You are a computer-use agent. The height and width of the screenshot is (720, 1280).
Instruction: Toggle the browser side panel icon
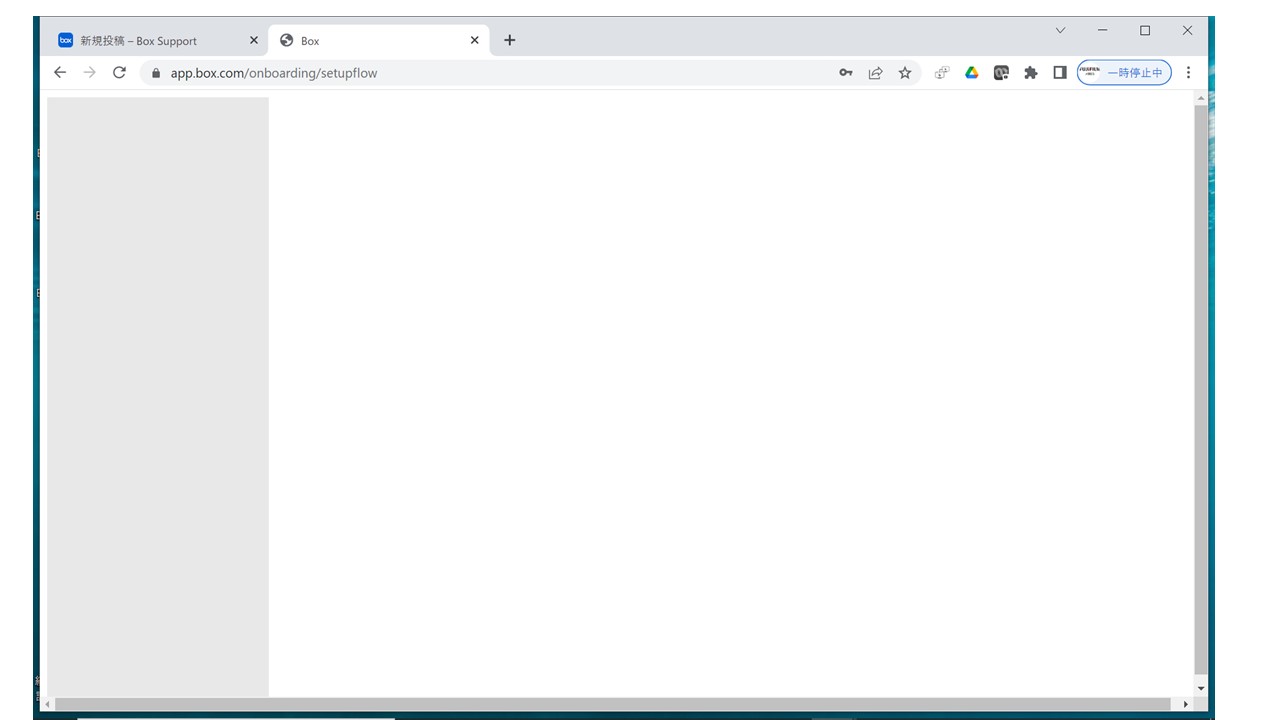click(x=1060, y=73)
